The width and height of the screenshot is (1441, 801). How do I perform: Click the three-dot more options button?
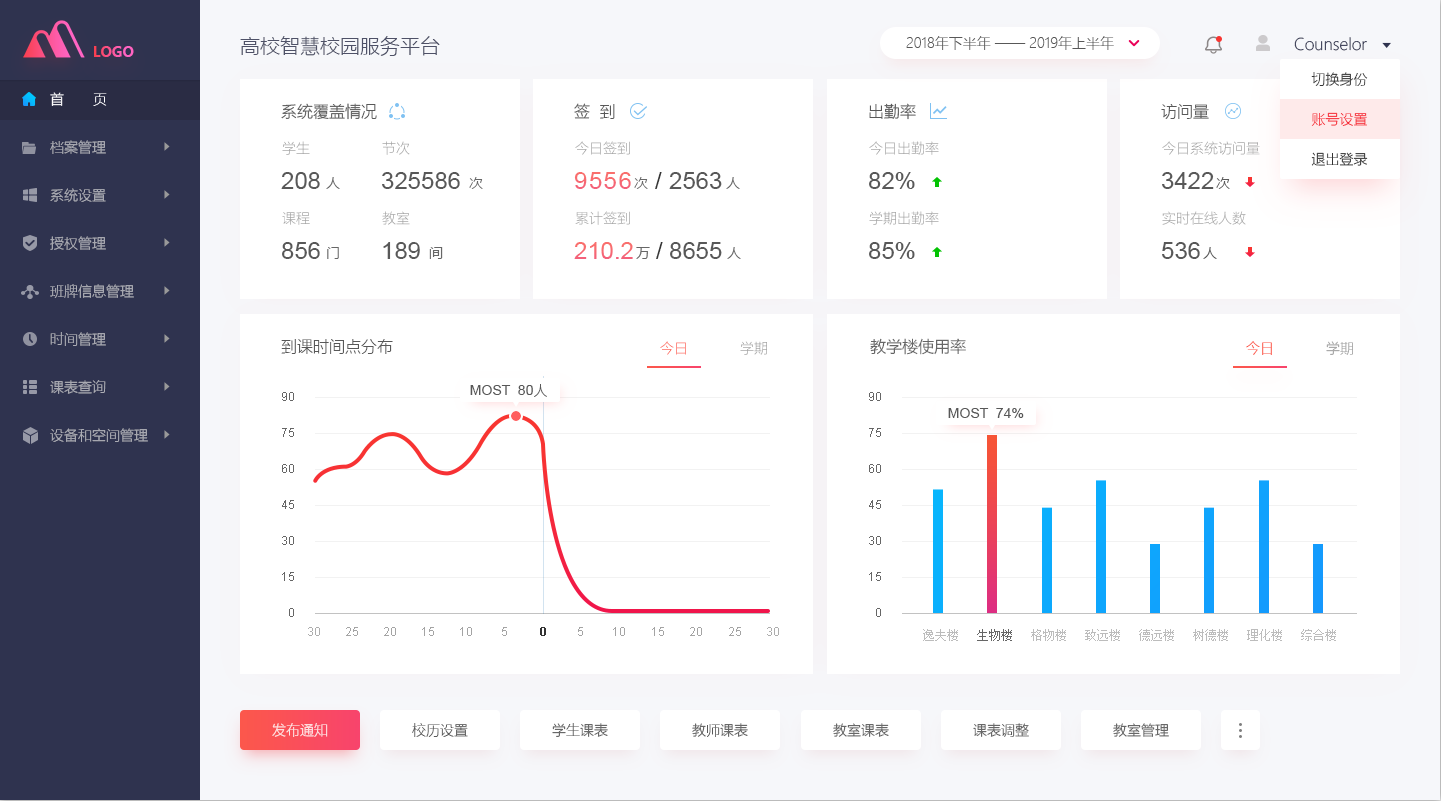[x=1240, y=730]
